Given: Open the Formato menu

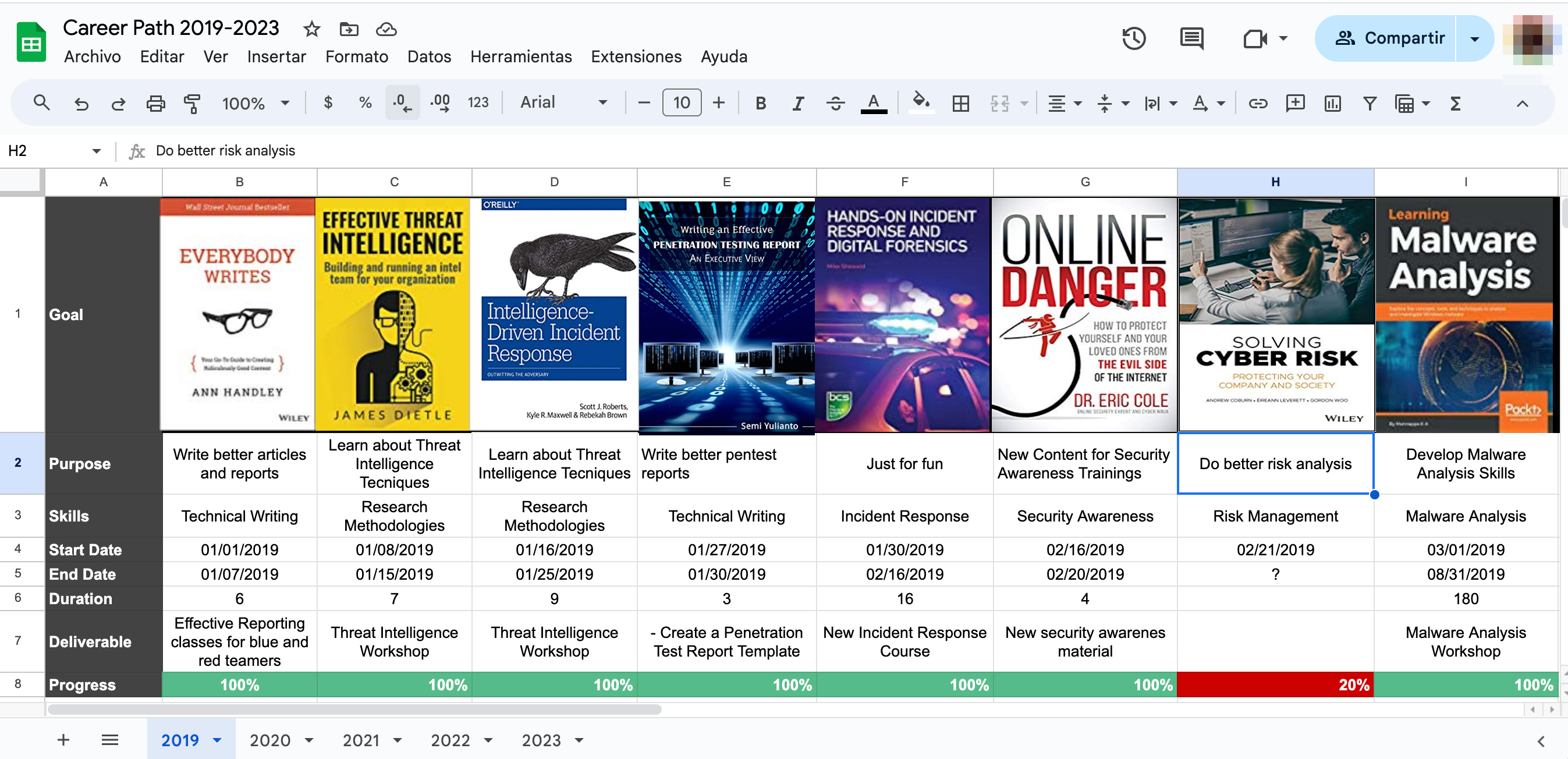Looking at the screenshot, I should tap(357, 57).
